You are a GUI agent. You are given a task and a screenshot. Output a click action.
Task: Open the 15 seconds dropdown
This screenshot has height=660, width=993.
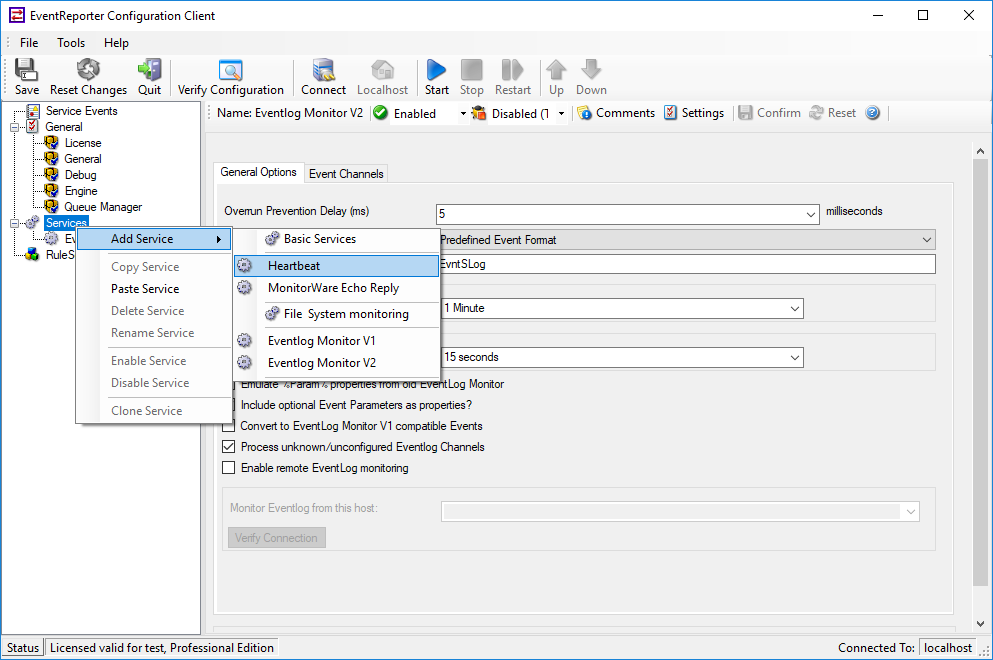795,358
